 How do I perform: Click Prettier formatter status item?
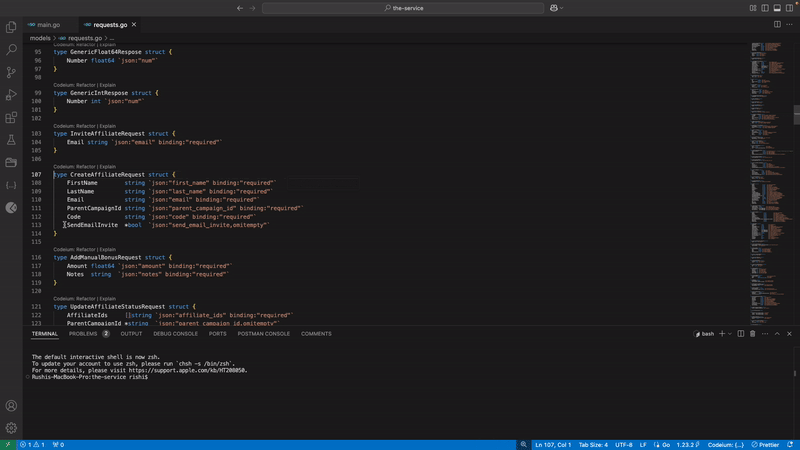765,445
